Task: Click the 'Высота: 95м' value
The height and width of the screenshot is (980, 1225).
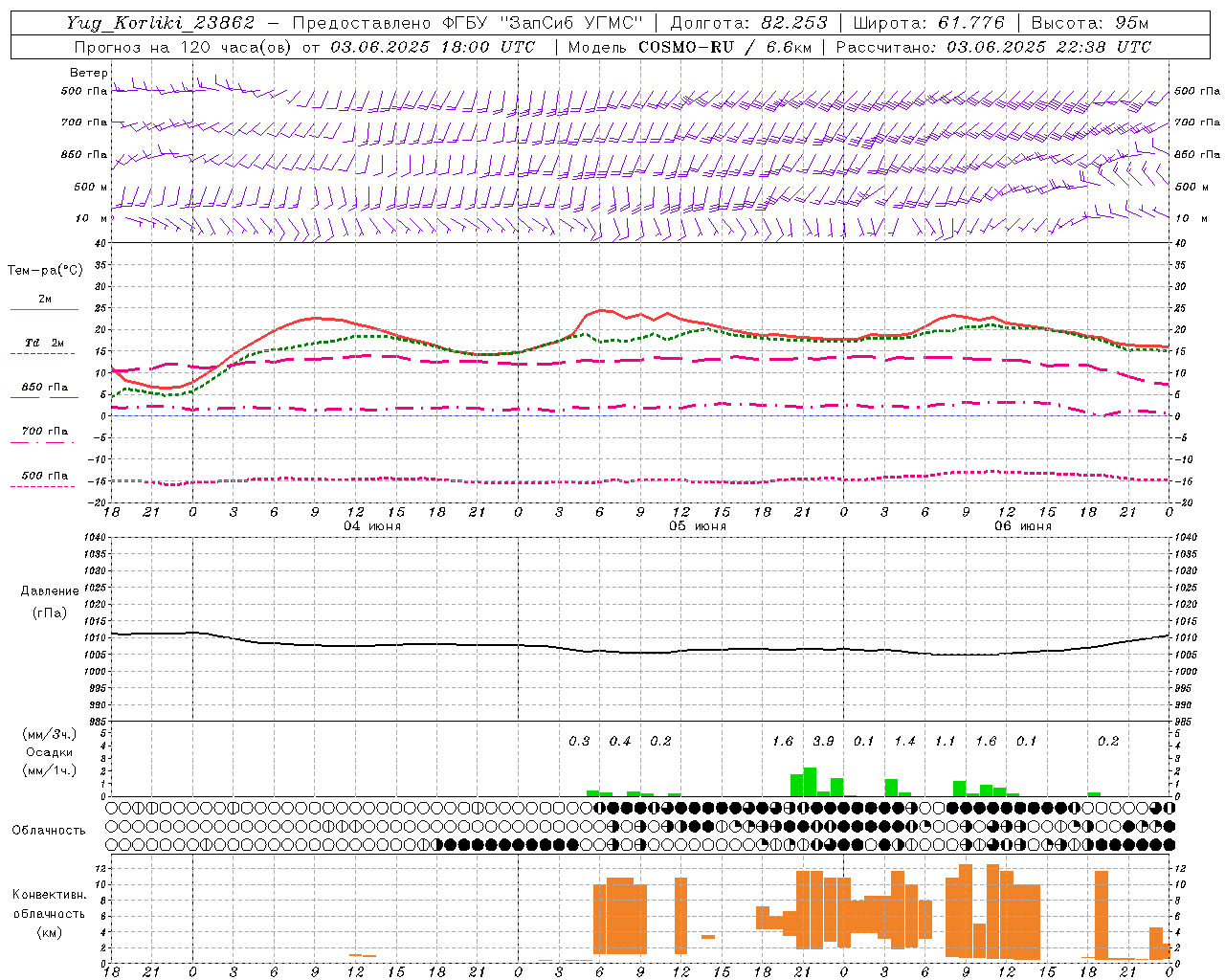Action: coord(1090,23)
